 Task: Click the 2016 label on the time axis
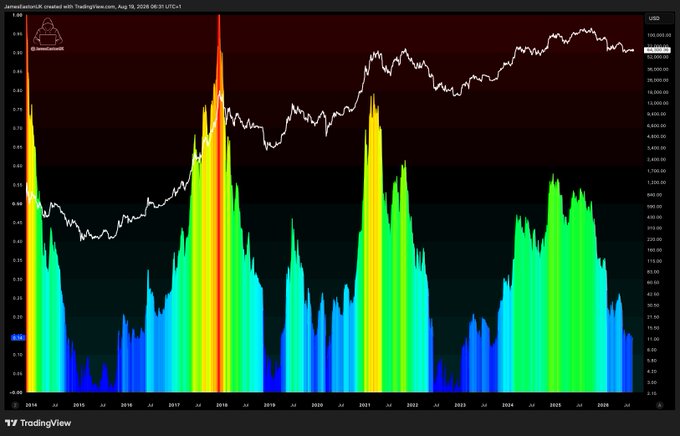pos(127,405)
